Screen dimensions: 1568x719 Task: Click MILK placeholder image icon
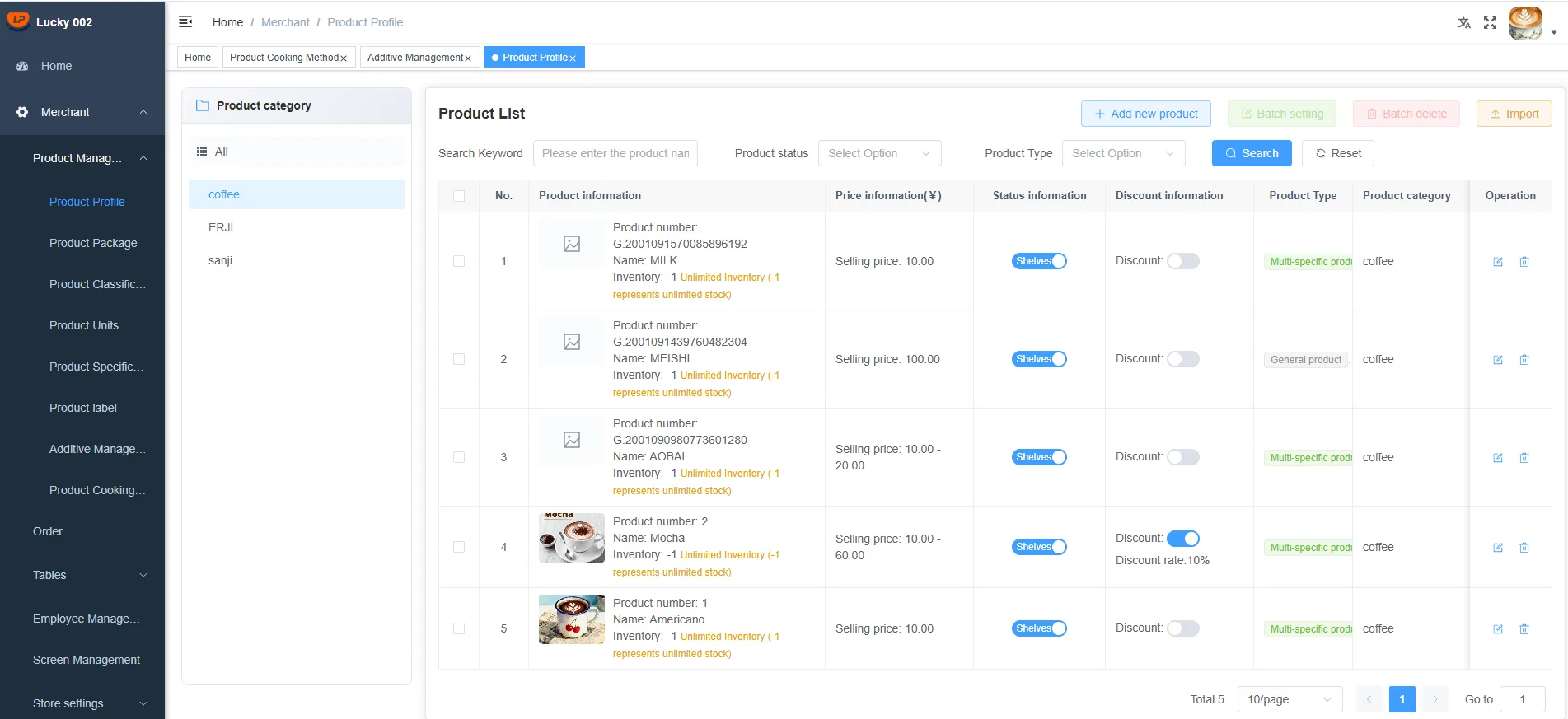(x=572, y=244)
